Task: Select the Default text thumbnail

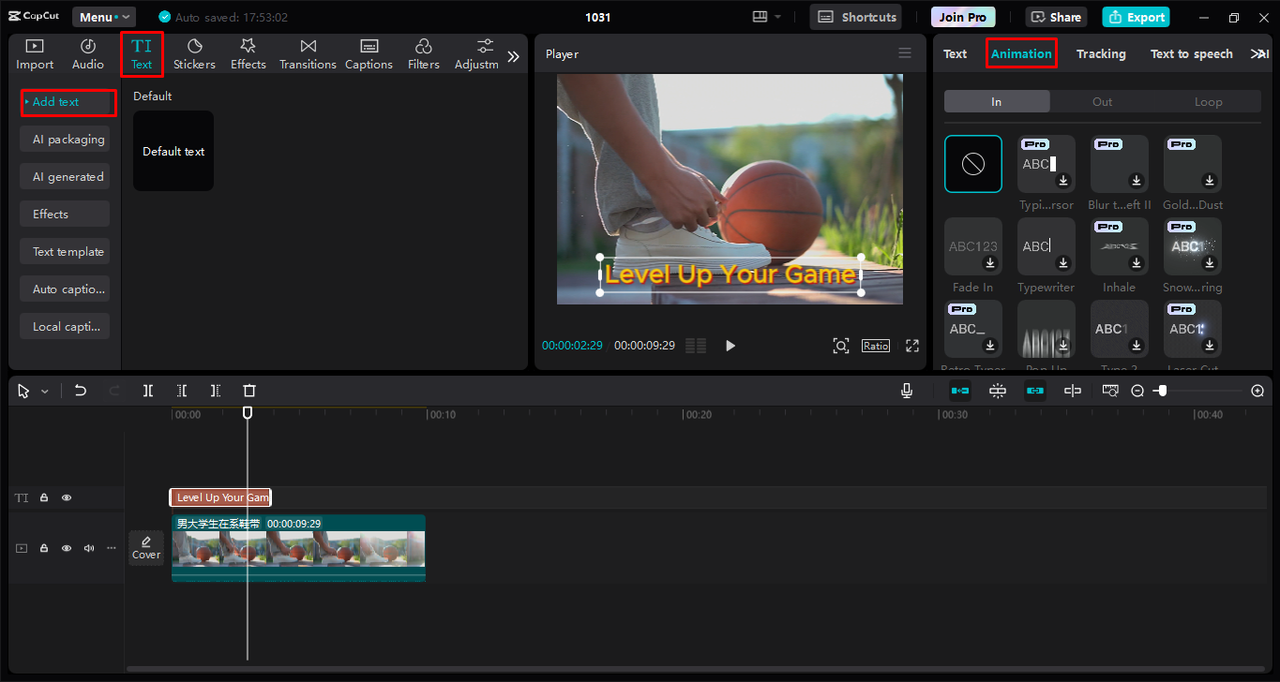Action: point(174,151)
